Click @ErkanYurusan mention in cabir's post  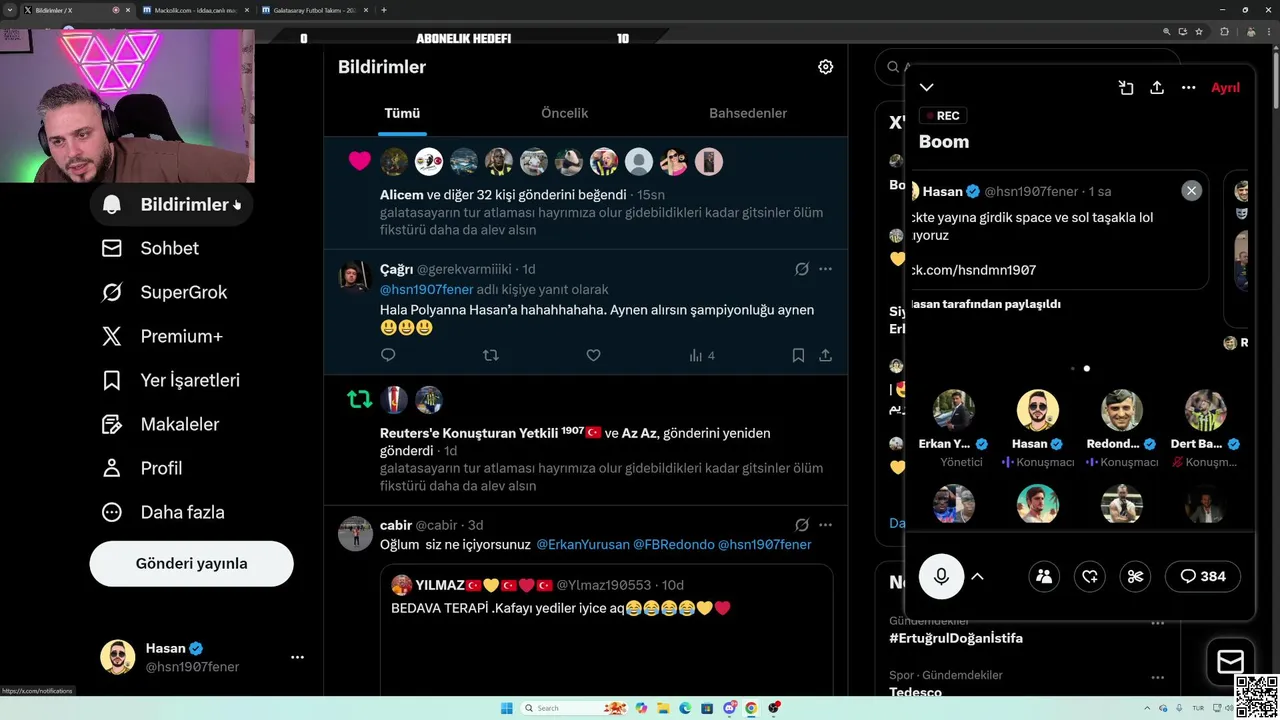pyautogui.click(x=583, y=545)
